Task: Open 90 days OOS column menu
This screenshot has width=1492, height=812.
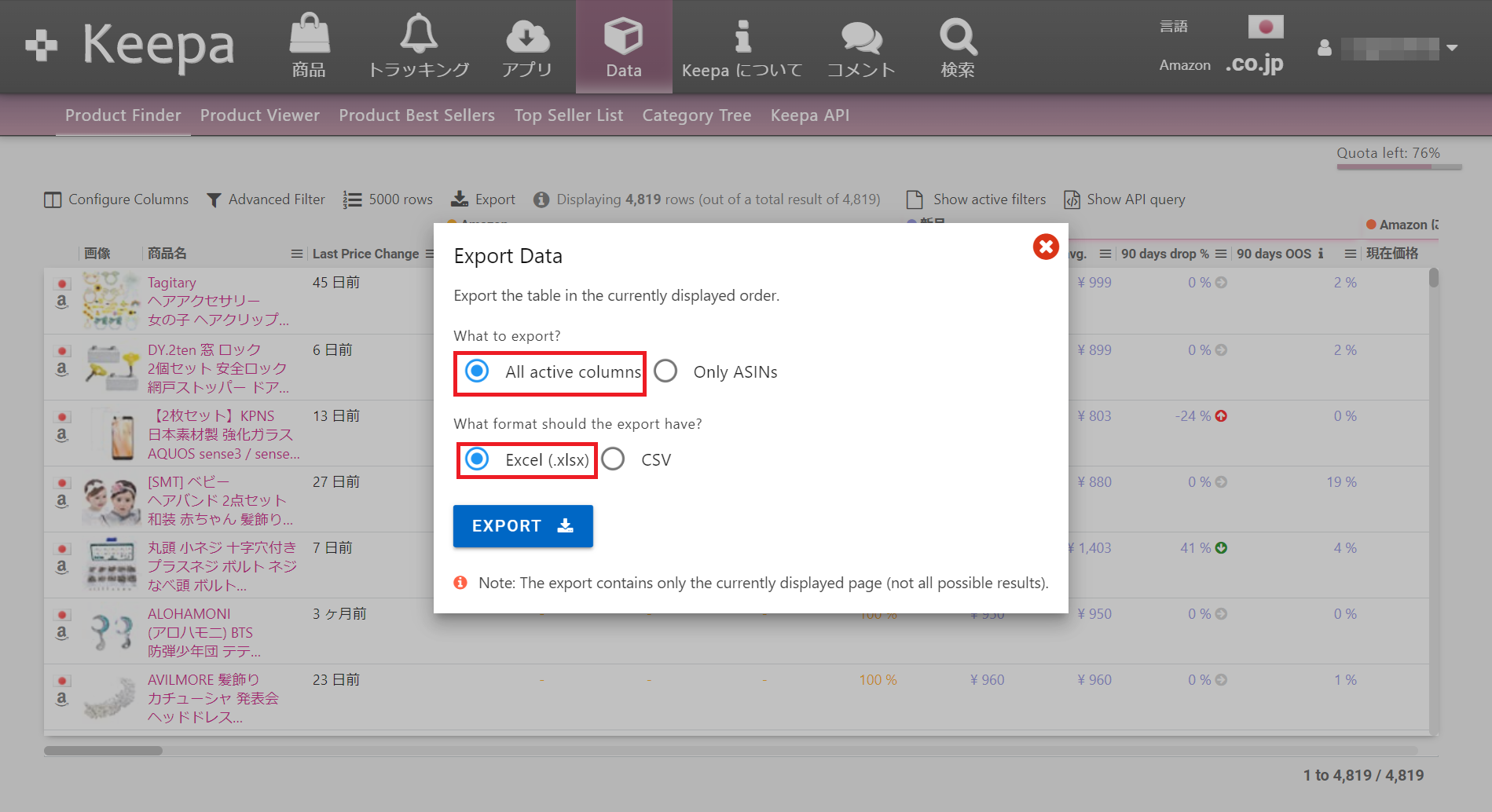Action: [1351, 254]
